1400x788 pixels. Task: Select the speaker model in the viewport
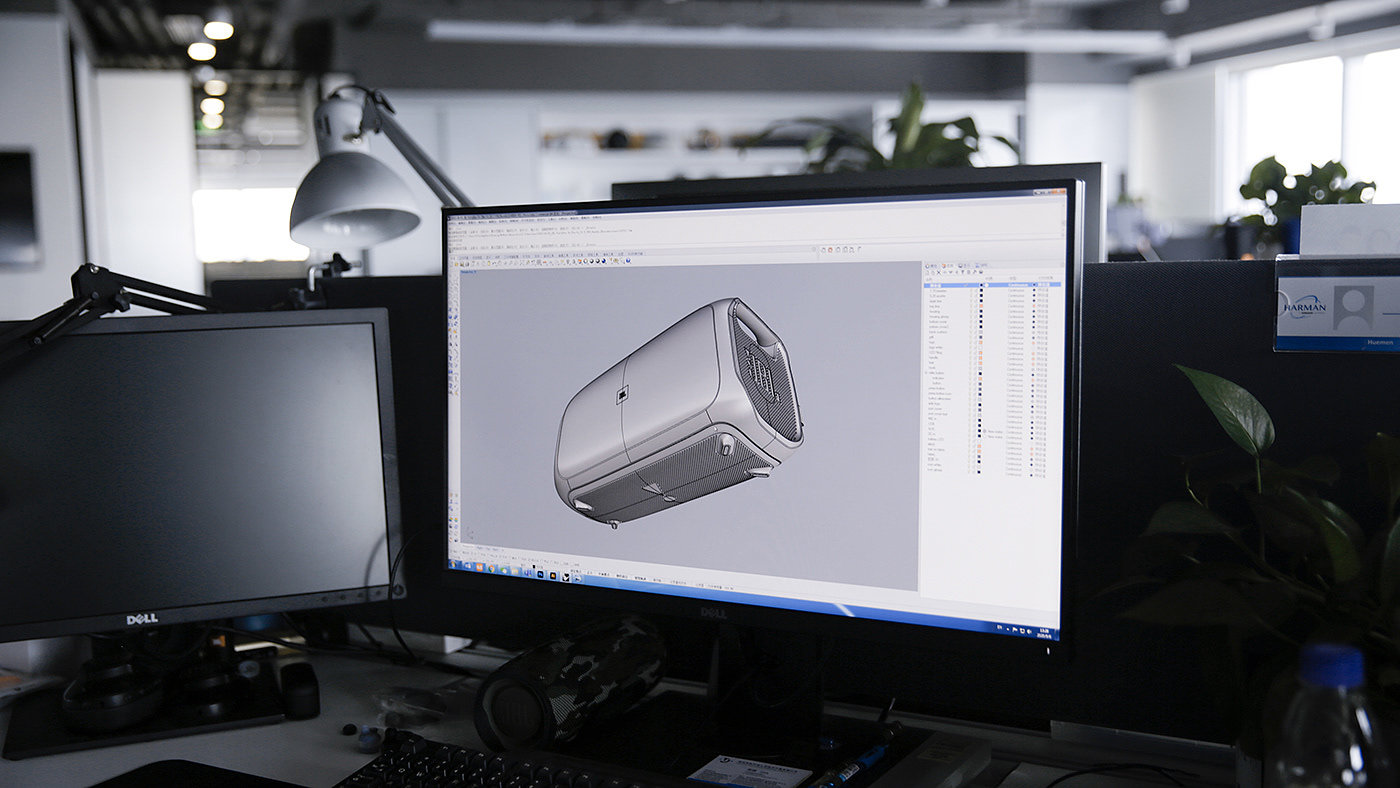coord(678,410)
